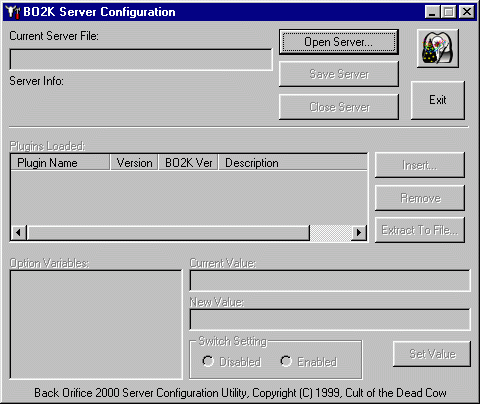The height and width of the screenshot is (404, 480).
Task: Click the grayed Close Server button
Action: tap(339, 107)
